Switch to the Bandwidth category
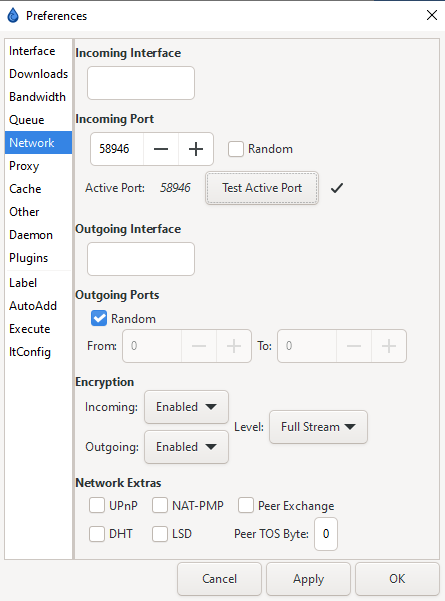The width and height of the screenshot is (445, 601). tap(38, 97)
